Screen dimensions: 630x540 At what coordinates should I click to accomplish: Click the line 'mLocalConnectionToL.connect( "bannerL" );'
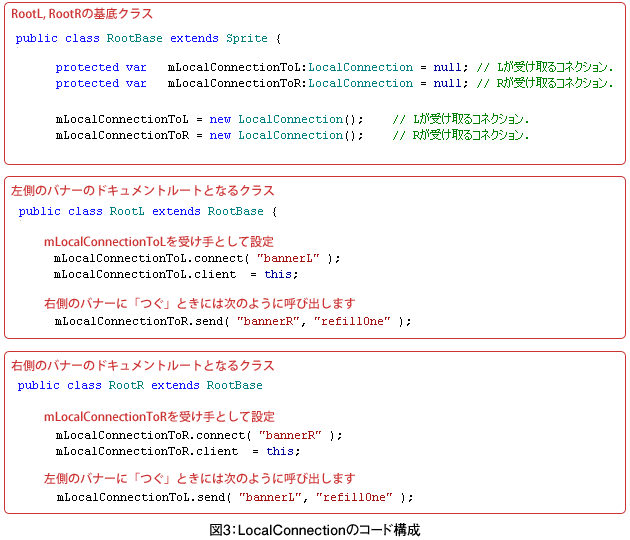click(x=197, y=258)
